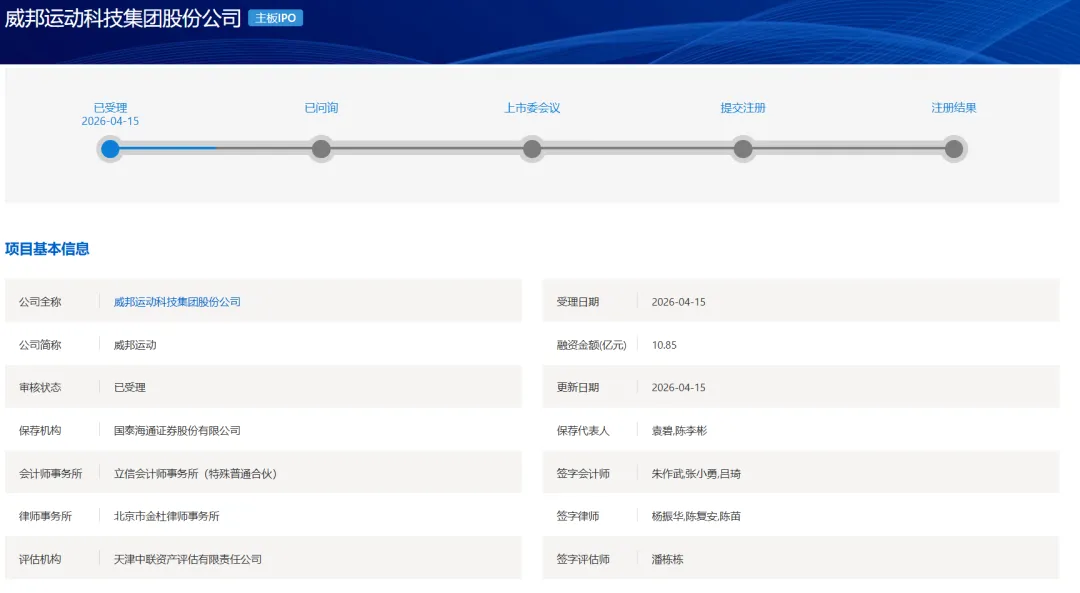Open the 威邦运动科技集团股份公司 company link
The height and width of the screenshot is (593, 1080).
click(x=177, y=302)
